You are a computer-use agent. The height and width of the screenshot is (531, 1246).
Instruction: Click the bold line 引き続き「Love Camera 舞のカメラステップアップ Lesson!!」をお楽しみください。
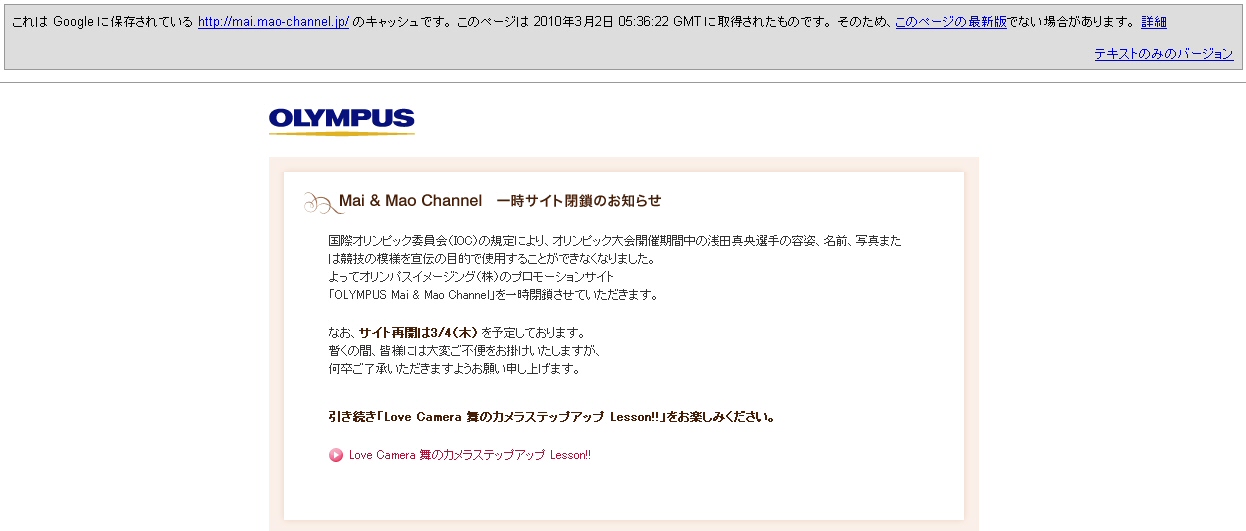552,417
